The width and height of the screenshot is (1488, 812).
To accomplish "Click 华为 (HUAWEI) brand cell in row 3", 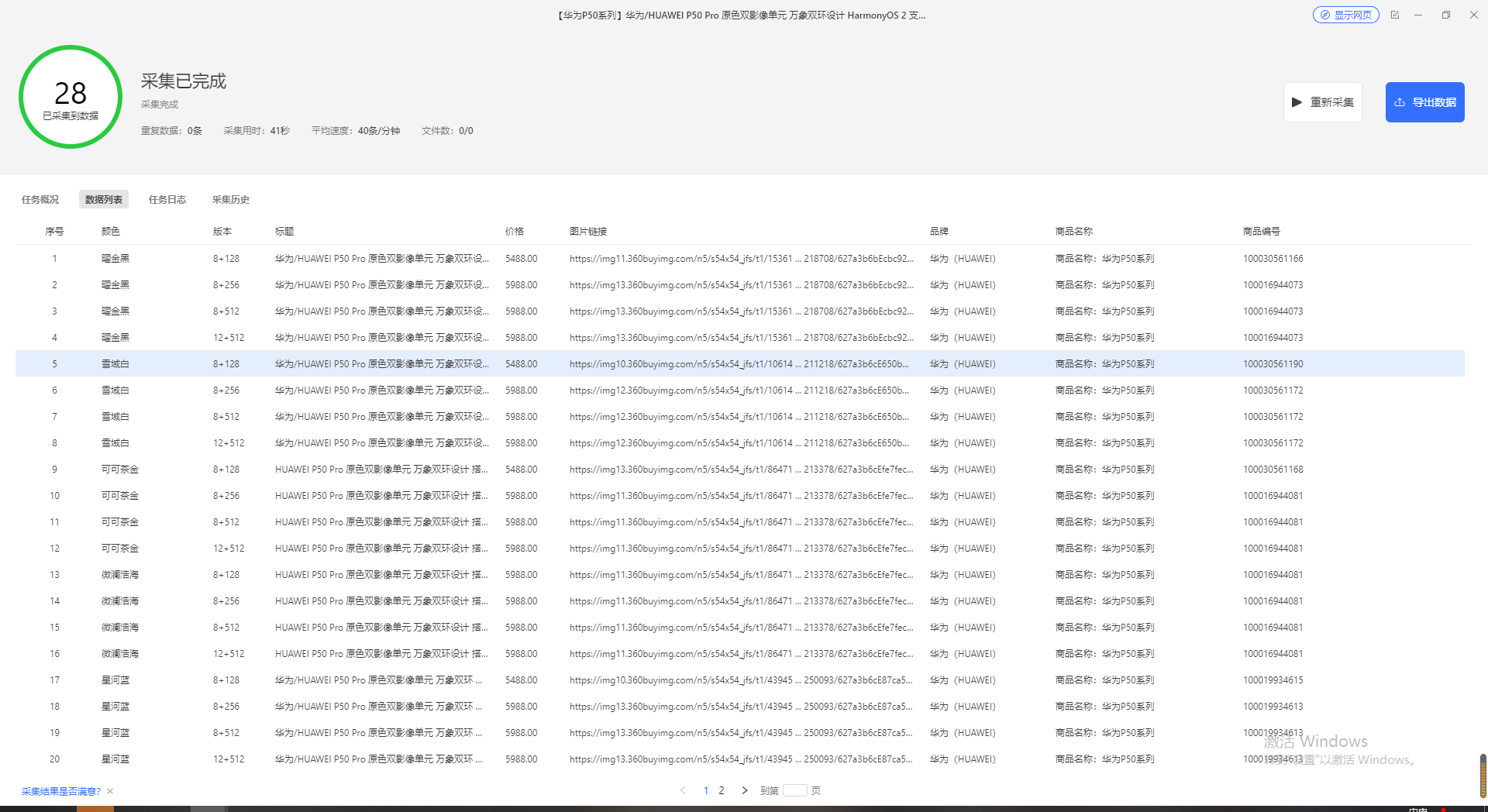I will 963,311.
